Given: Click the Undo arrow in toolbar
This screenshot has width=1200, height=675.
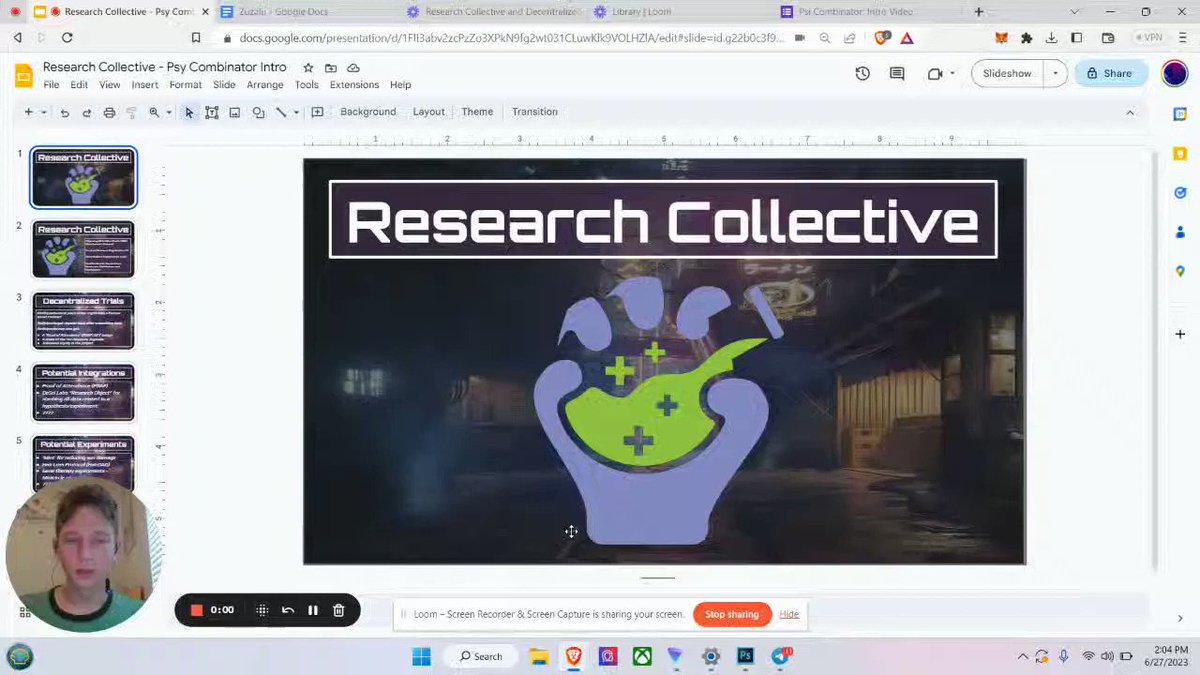Looking at the screenshot, I should coord(65,112).
